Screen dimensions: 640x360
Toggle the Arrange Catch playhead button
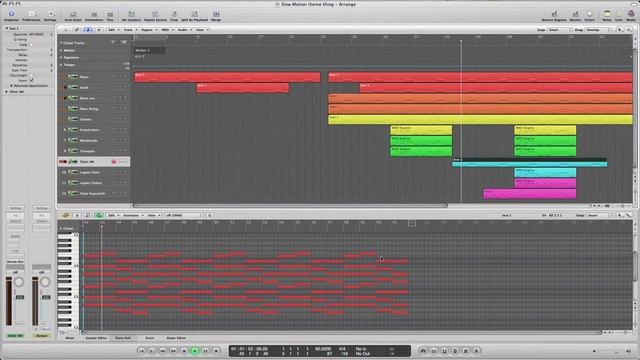pyautogui.click(x=88, y=30)
